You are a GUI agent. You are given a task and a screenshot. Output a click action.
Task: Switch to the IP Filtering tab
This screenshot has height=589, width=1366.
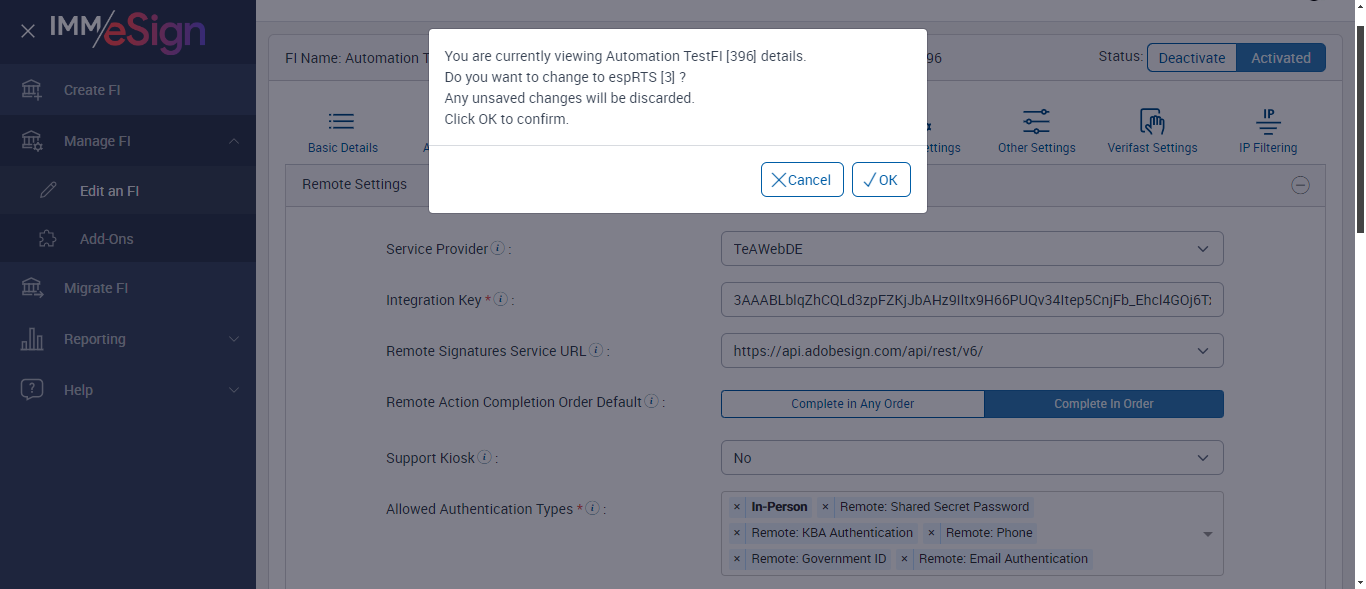click(1267, 132)
